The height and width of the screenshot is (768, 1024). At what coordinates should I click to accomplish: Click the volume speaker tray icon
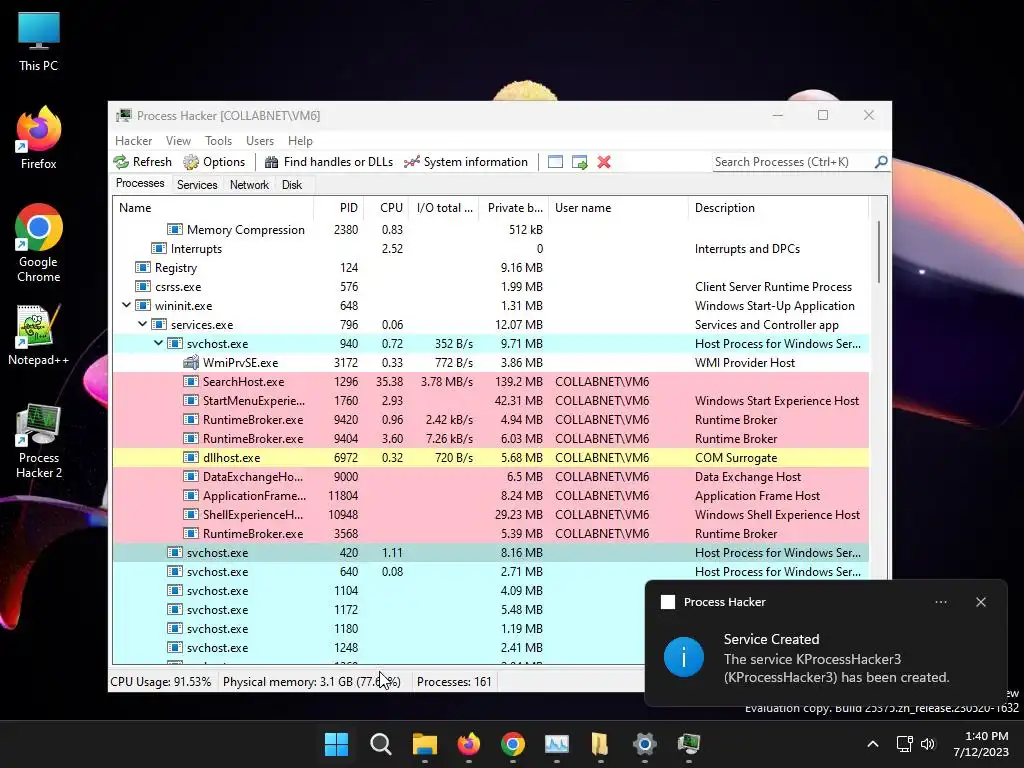point(927,744)
